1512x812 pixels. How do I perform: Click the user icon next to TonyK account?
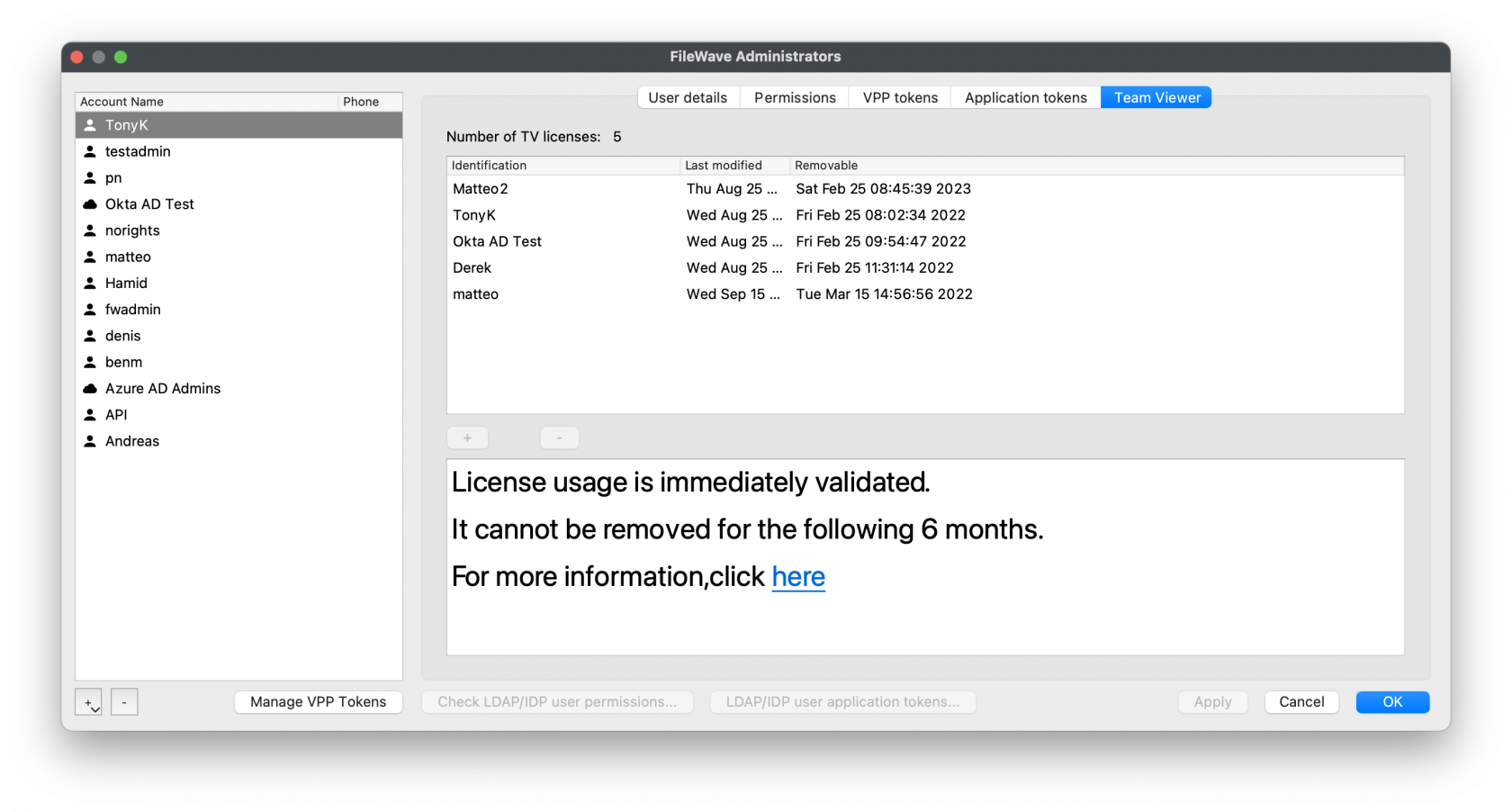(x=90, y=125)
